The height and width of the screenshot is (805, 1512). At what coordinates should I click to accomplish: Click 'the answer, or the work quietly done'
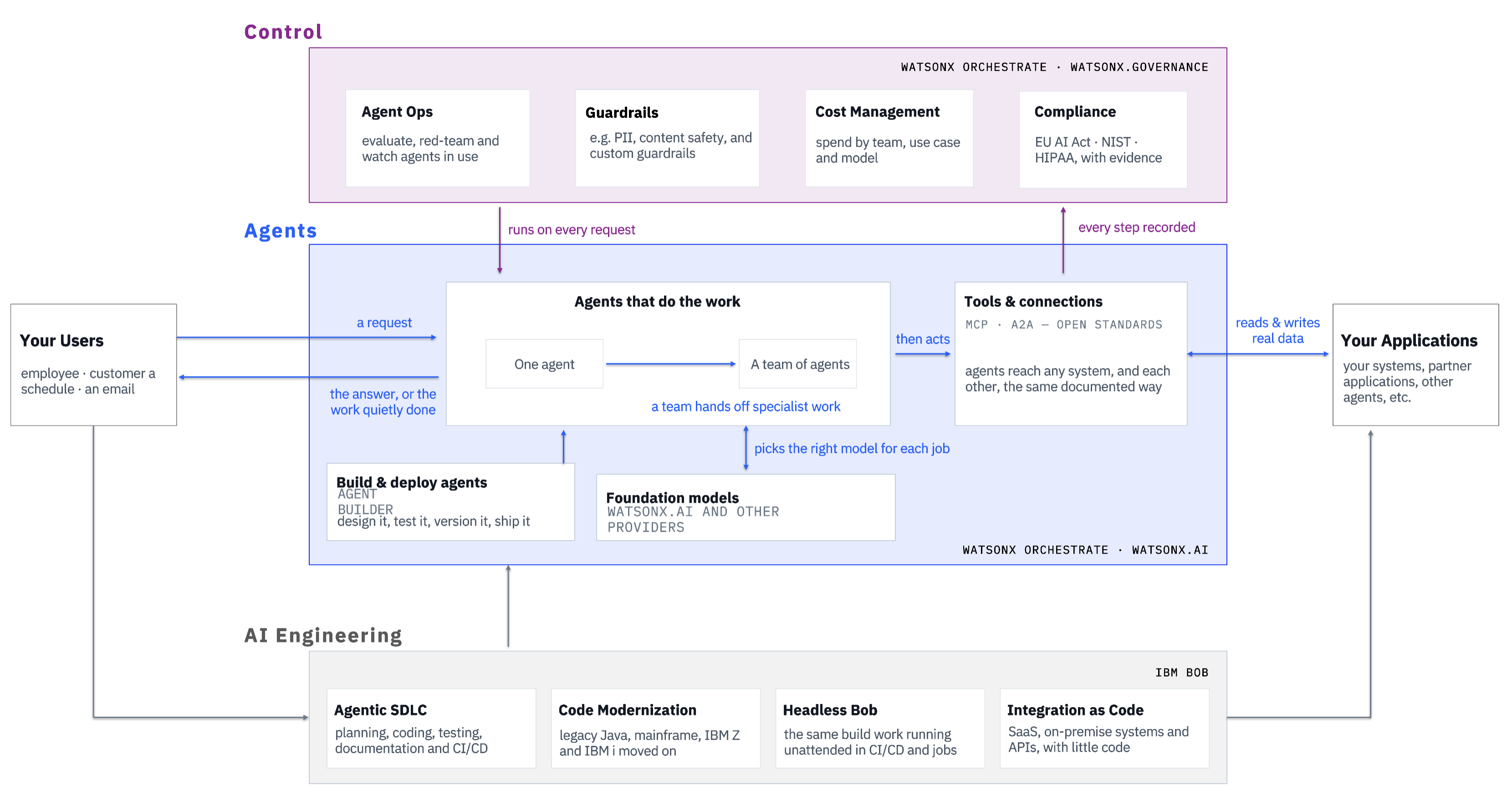(383, 401)
